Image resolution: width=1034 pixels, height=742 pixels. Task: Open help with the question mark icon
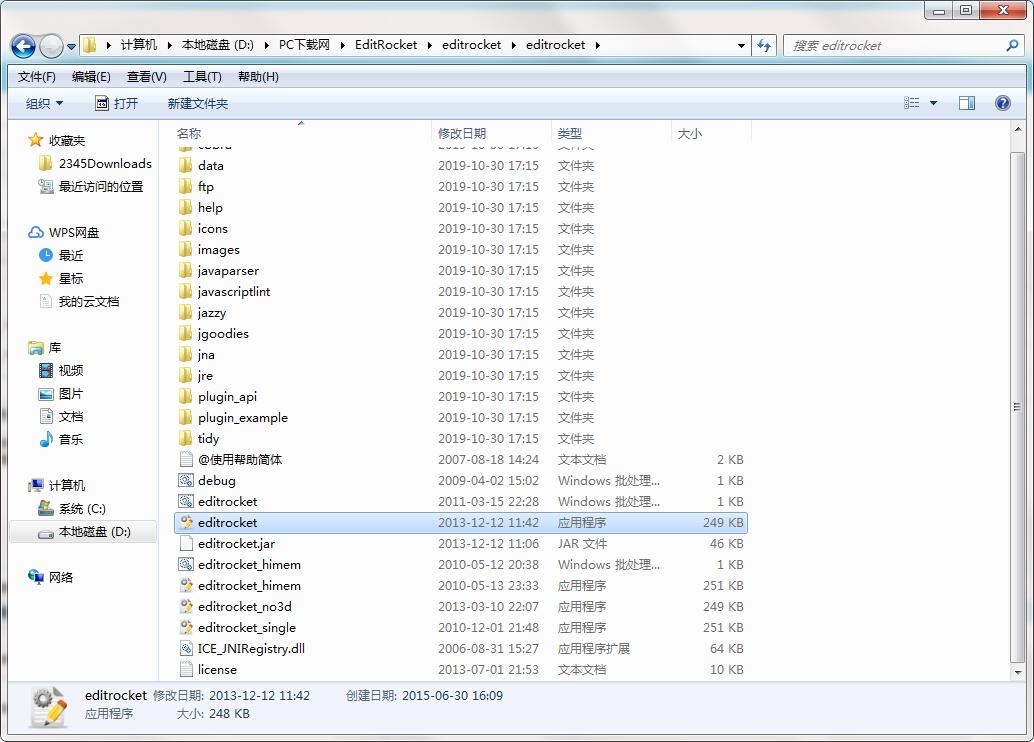click(1002, 103)
